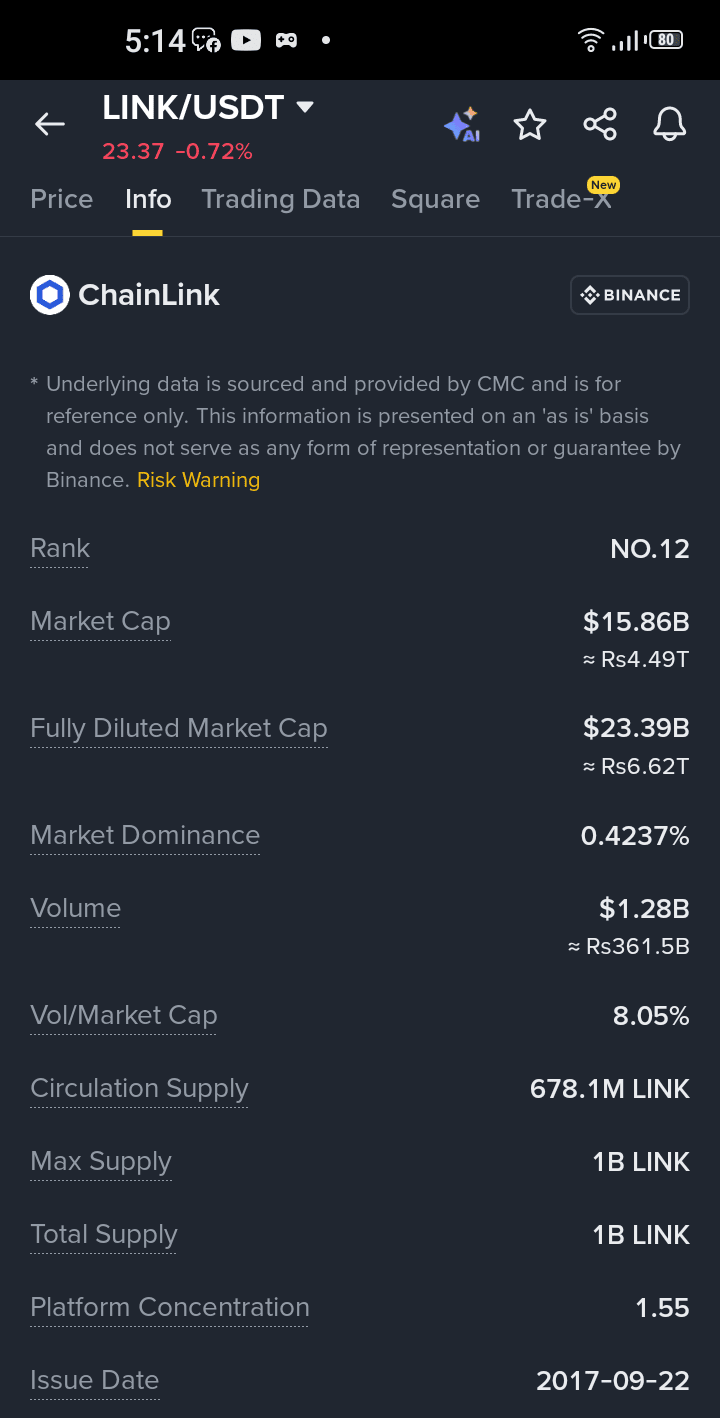Open the AI sparkle assistant icon
Image resolution: width=720 pixels, height=1418 pixels.
[x=462, y=125]
